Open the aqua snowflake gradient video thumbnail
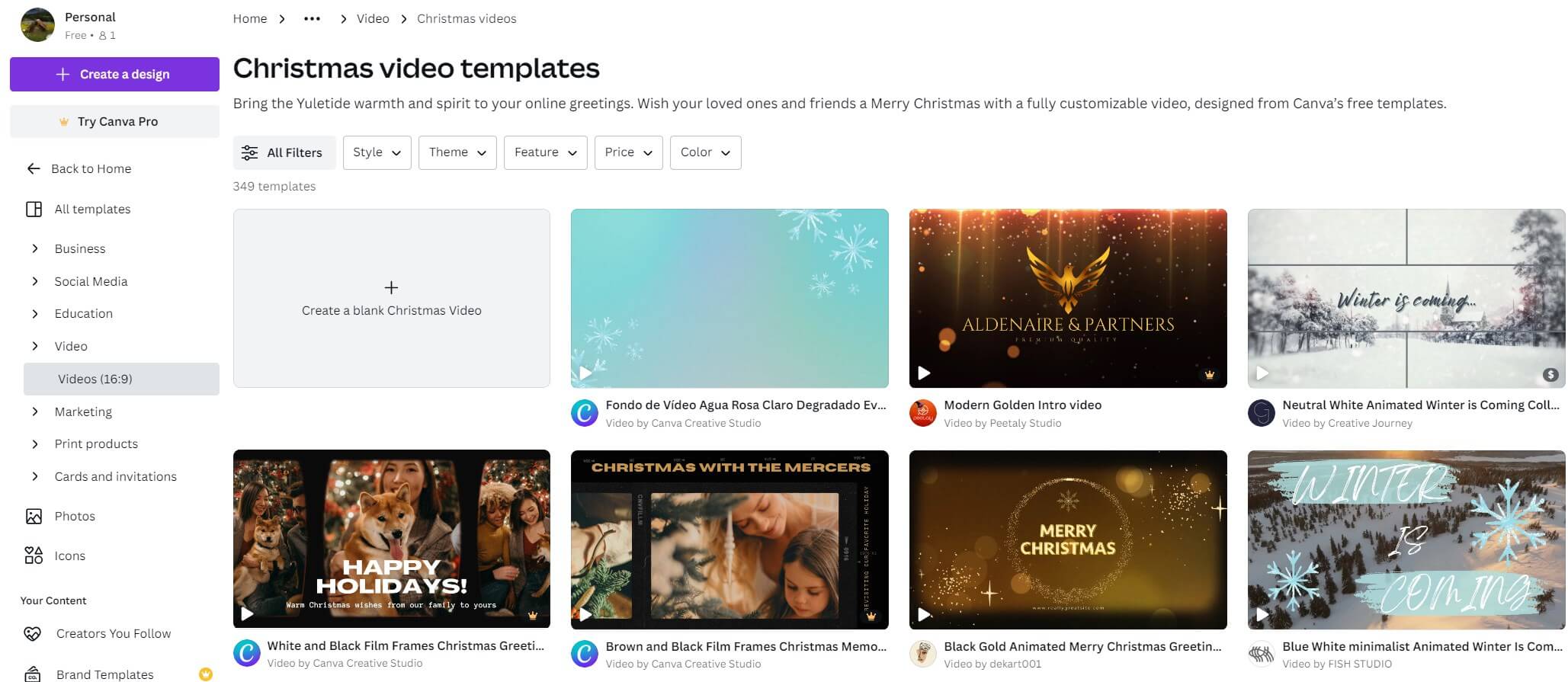The image size is (1568, 682). point(729,298)
